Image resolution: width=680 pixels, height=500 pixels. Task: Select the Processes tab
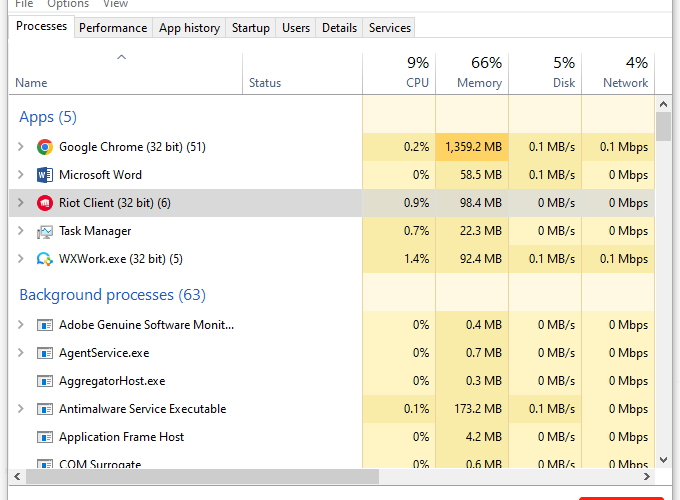tap(42, 26)
